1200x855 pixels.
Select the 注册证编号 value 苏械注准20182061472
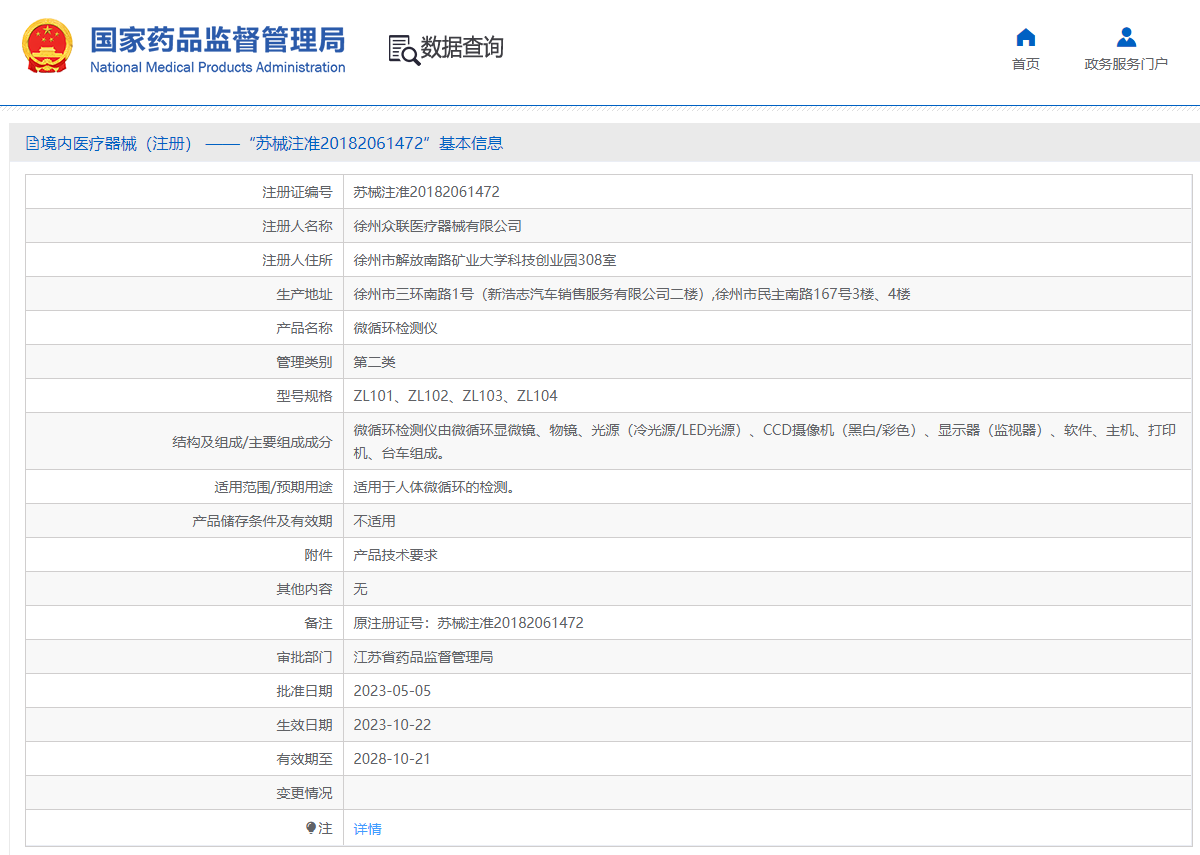(426, 192)
